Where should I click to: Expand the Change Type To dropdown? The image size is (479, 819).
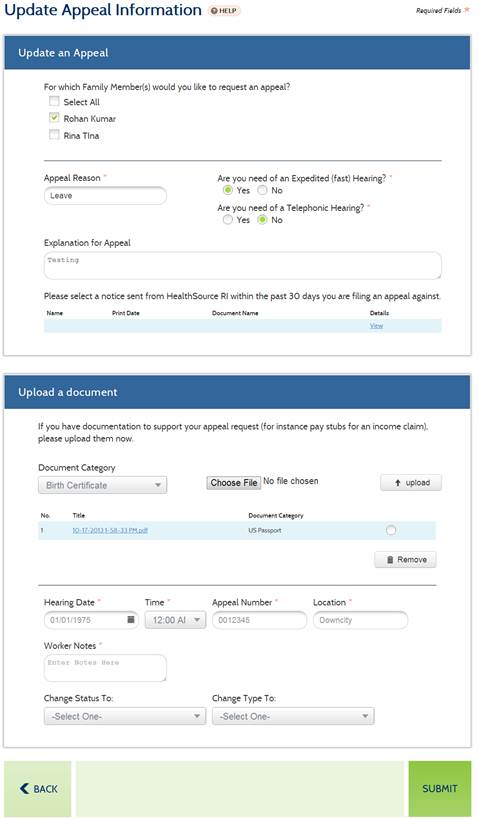(293, 716)
